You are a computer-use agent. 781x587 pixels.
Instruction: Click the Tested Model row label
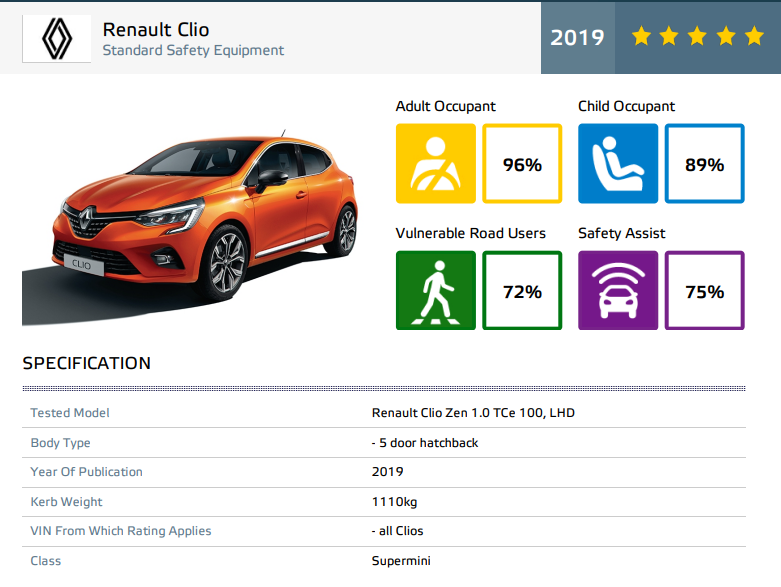pos(70,413)
